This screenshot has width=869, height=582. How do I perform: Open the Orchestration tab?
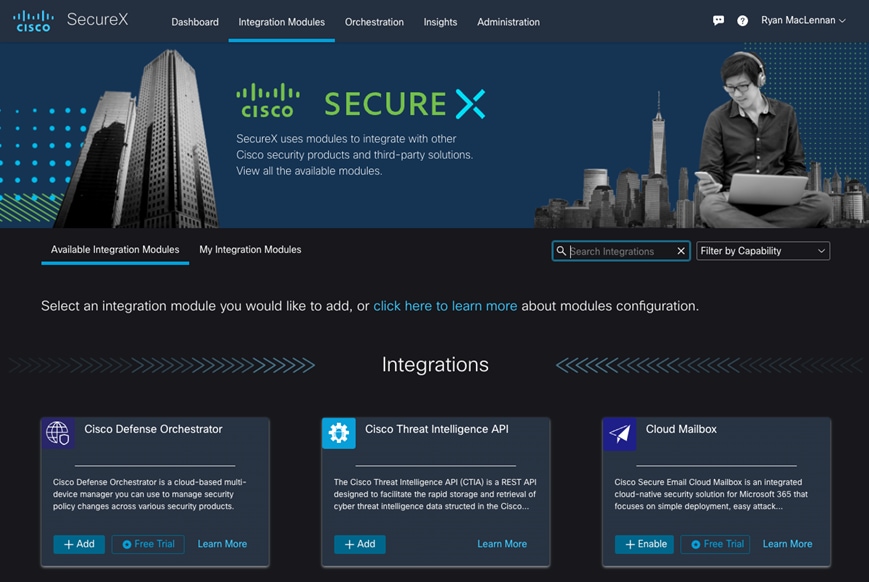[374, 22]
